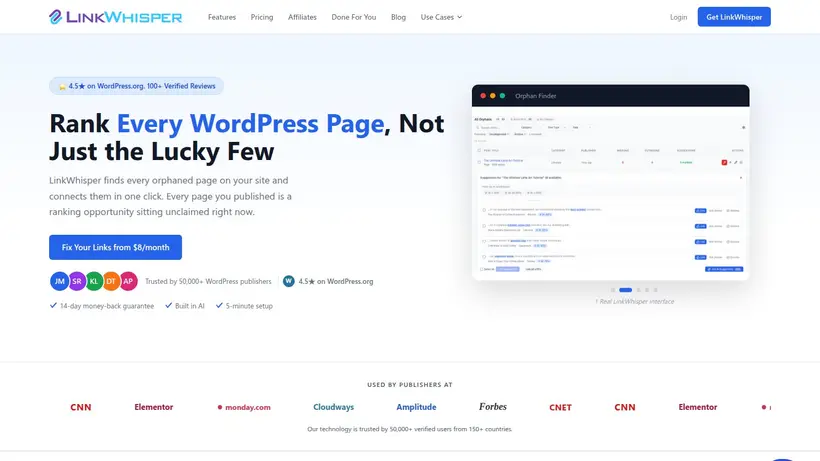Click the "4.5★ on WordPress.org" text beside the avatars

point(336,281)
